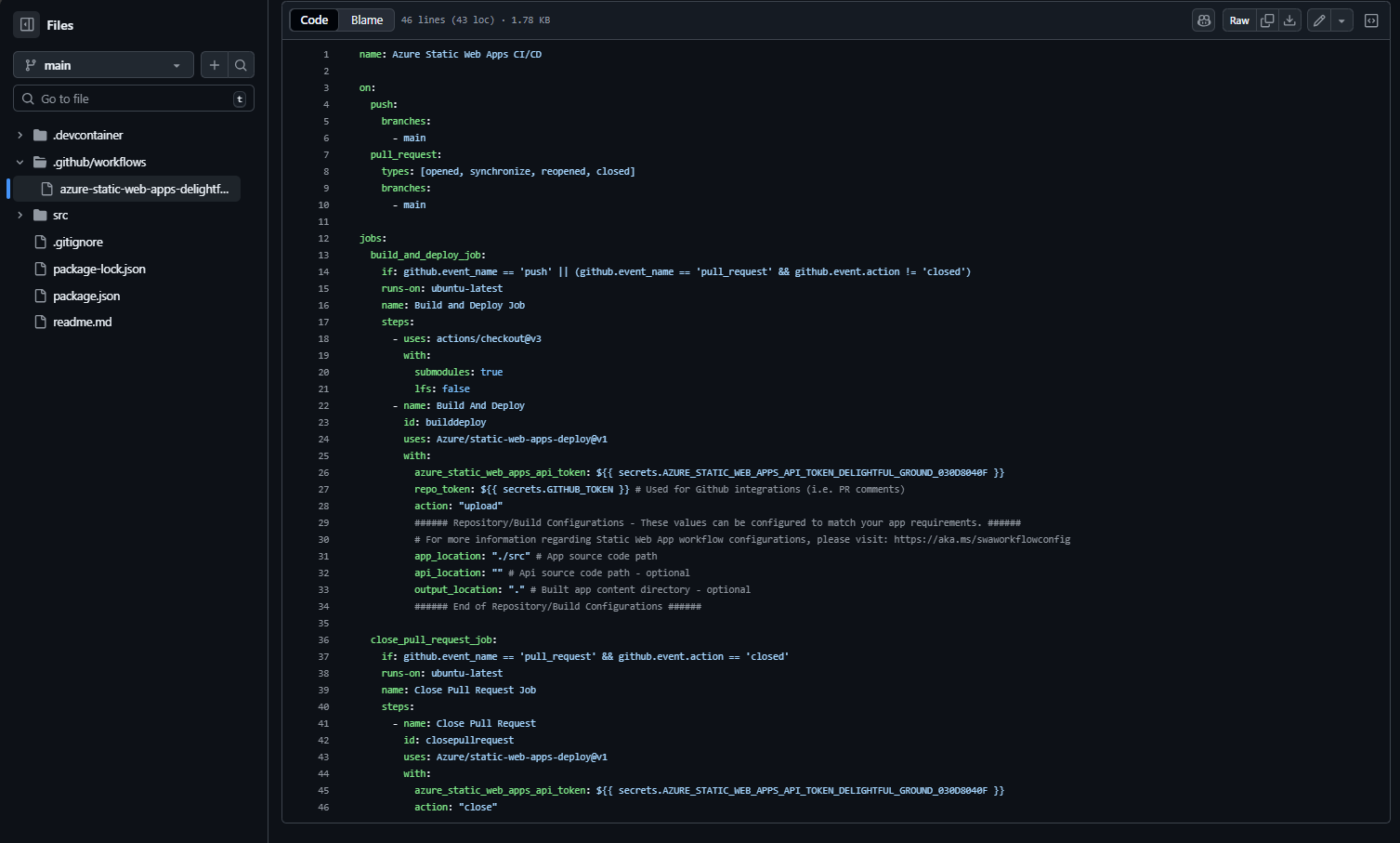Open readme.md in file tree

point(82,323)
